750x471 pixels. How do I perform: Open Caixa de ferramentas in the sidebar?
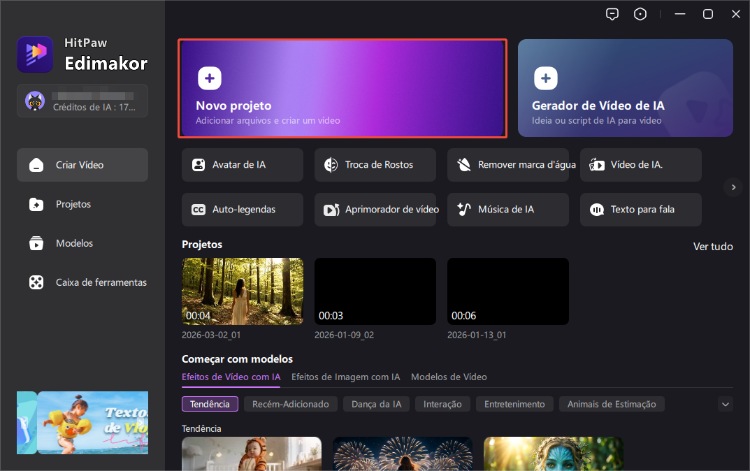(82, 283)
